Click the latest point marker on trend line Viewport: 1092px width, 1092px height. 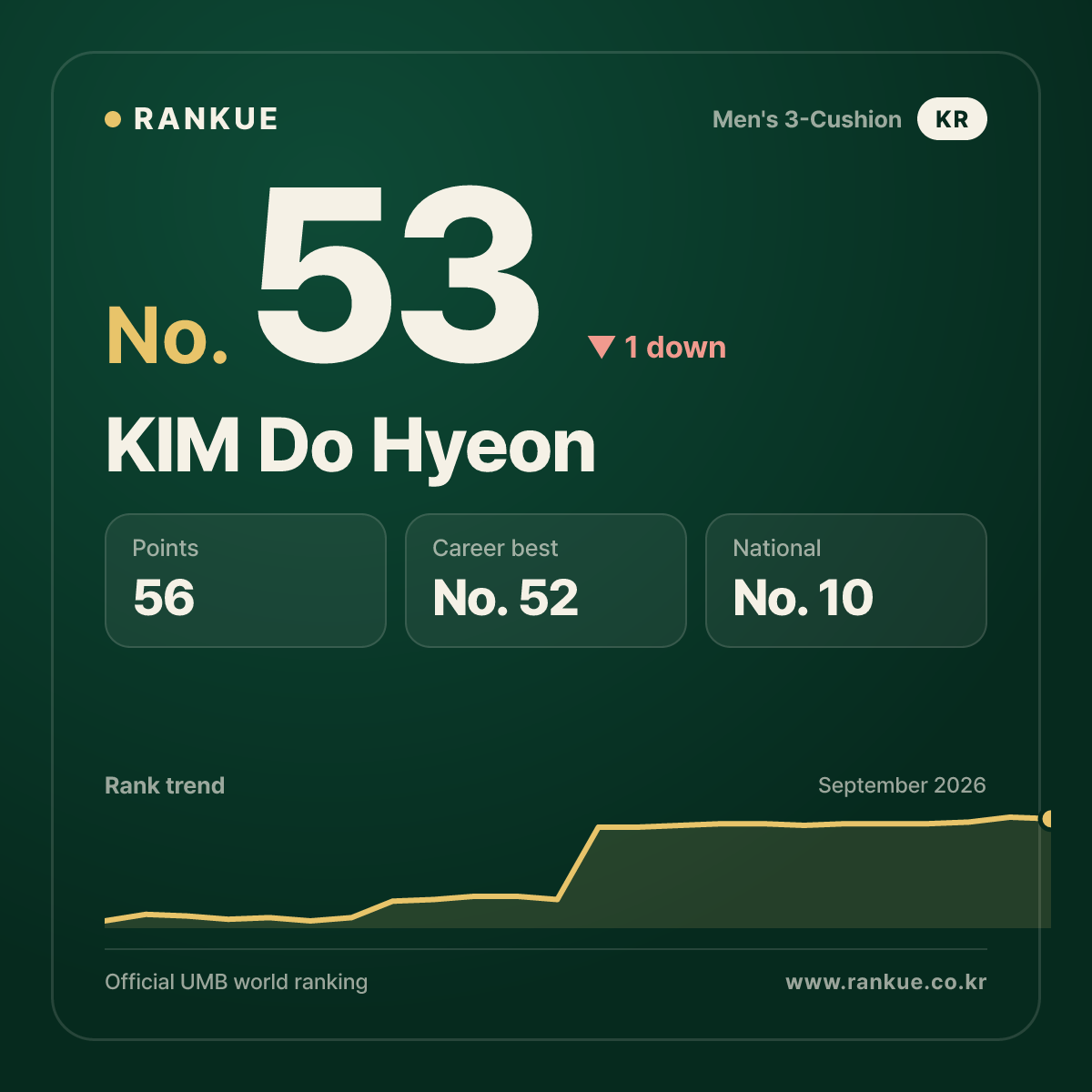(1047, 819)
